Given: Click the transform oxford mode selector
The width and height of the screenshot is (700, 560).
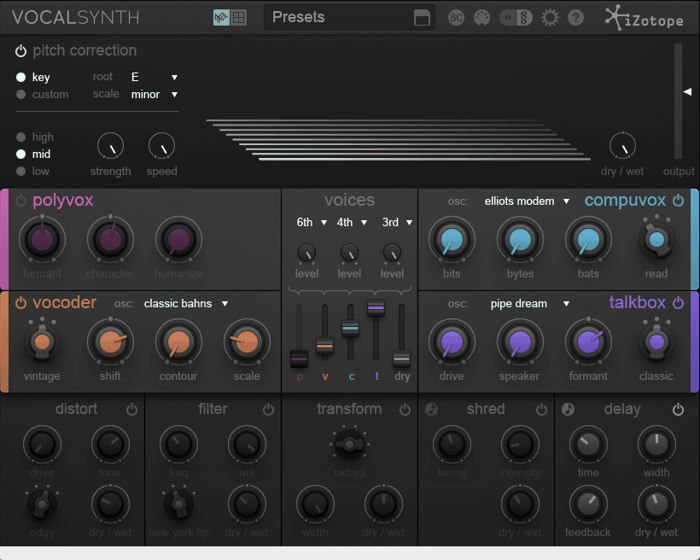Looking at the screenshot, I should pos(349,444).
